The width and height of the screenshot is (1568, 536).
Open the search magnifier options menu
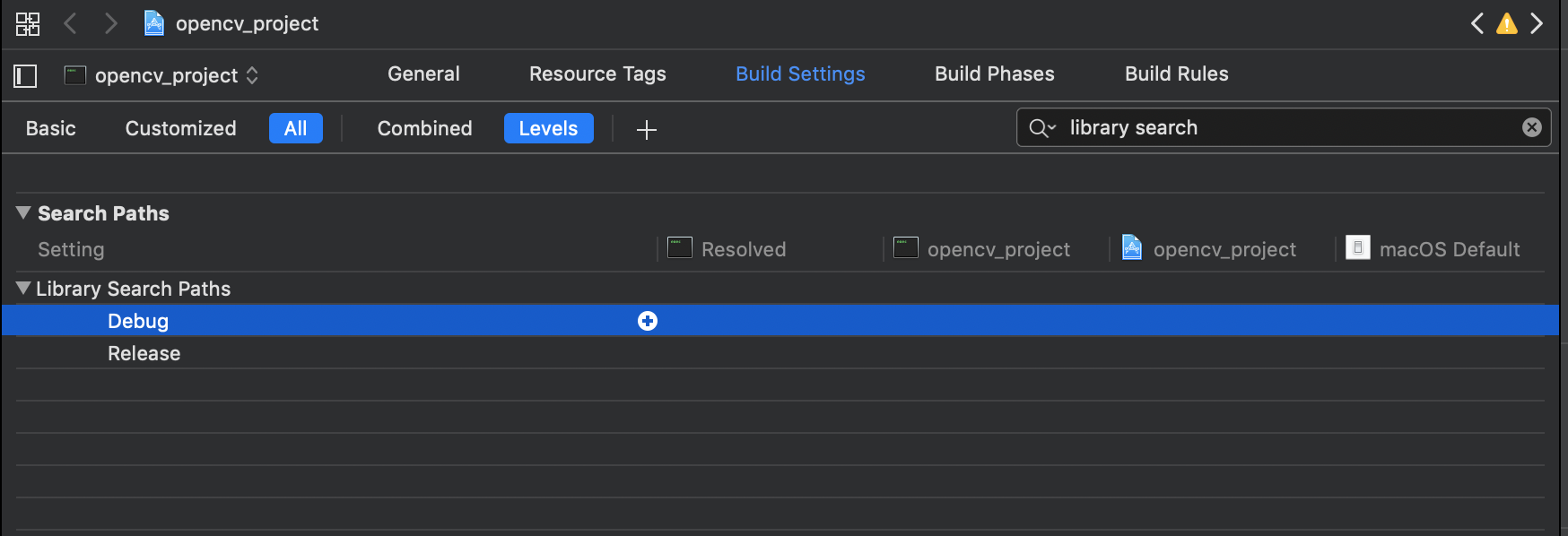(1042, 128)
